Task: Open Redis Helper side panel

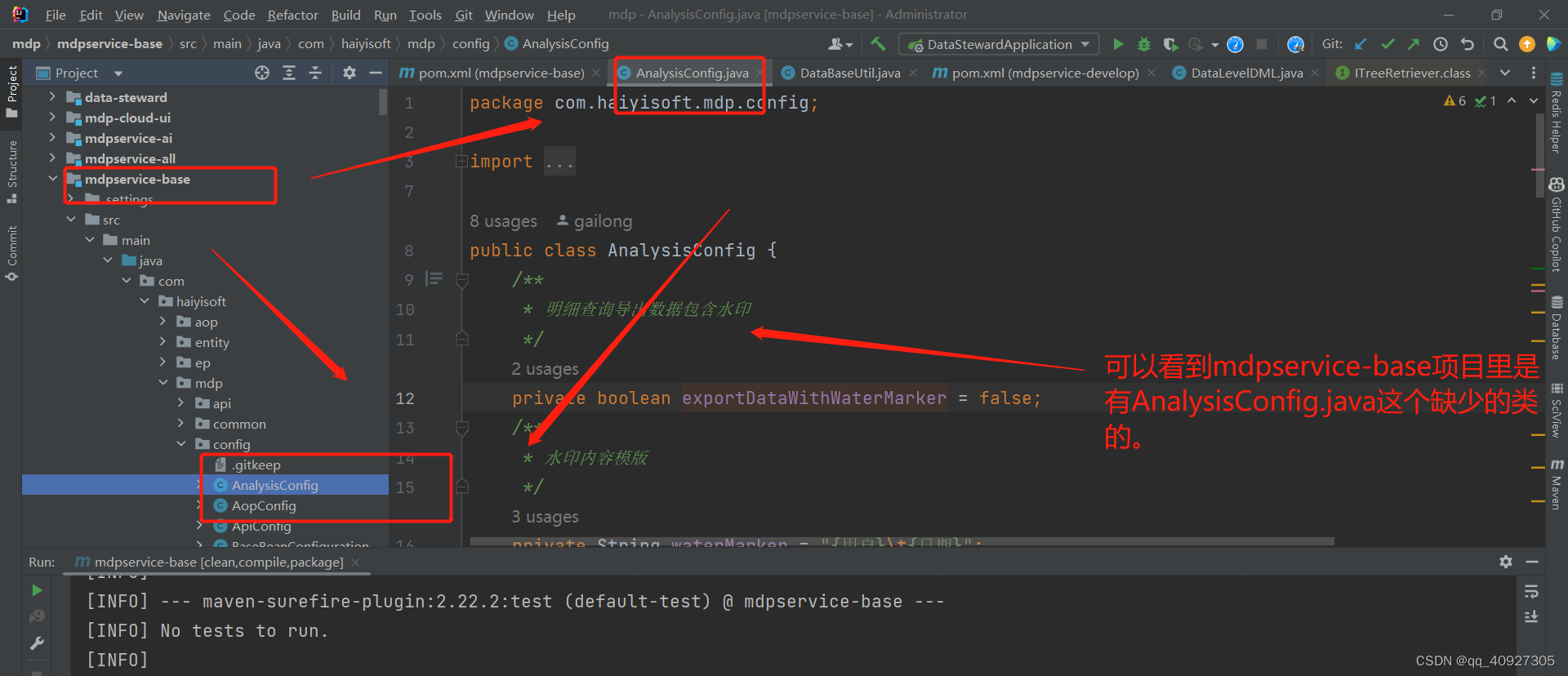Action: point(1557,113)
